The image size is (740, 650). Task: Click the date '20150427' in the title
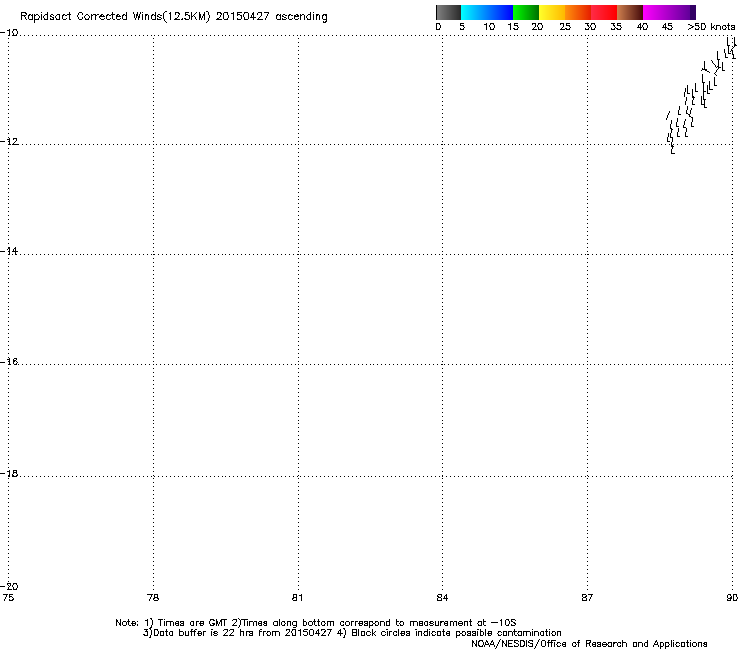(242, 16)
